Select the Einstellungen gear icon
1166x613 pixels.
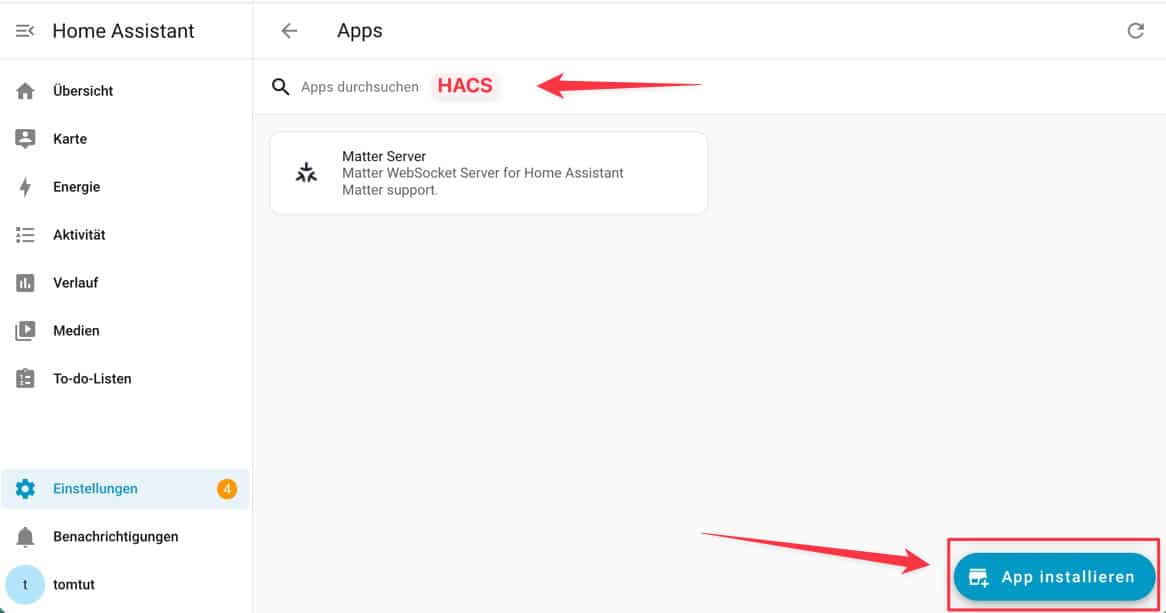coord(26,489)
